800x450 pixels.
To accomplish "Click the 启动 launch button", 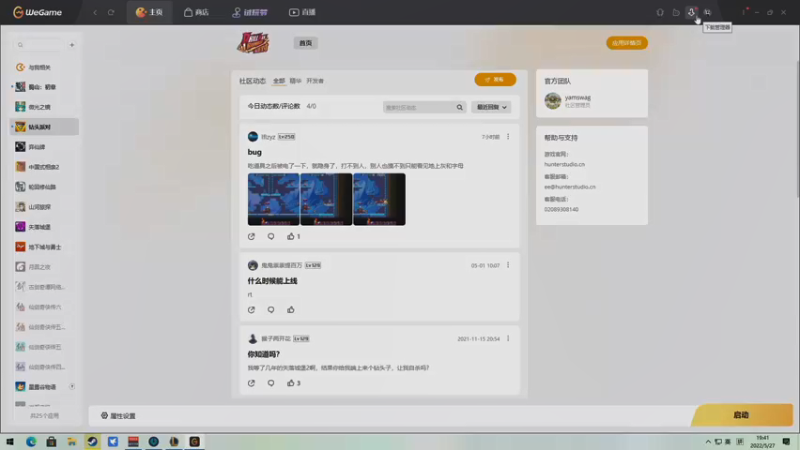I will tap(741, 415).
